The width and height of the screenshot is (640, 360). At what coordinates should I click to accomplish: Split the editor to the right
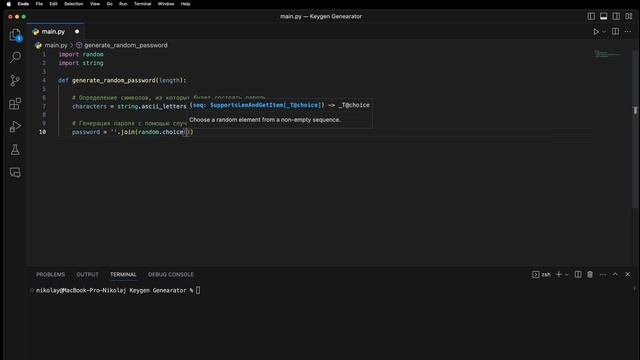615,31
